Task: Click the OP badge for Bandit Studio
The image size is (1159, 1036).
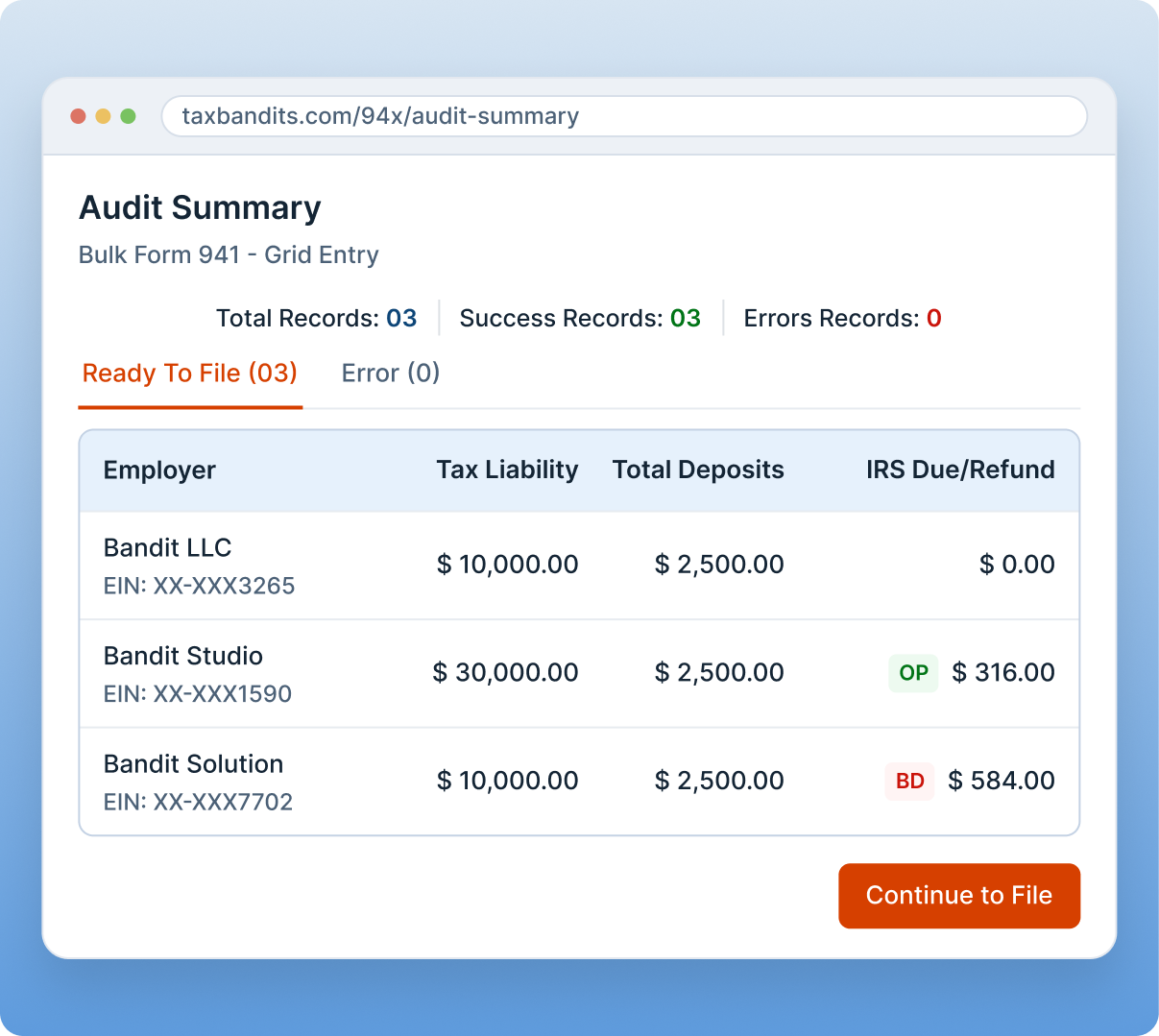Action: [x=913, y=673]
